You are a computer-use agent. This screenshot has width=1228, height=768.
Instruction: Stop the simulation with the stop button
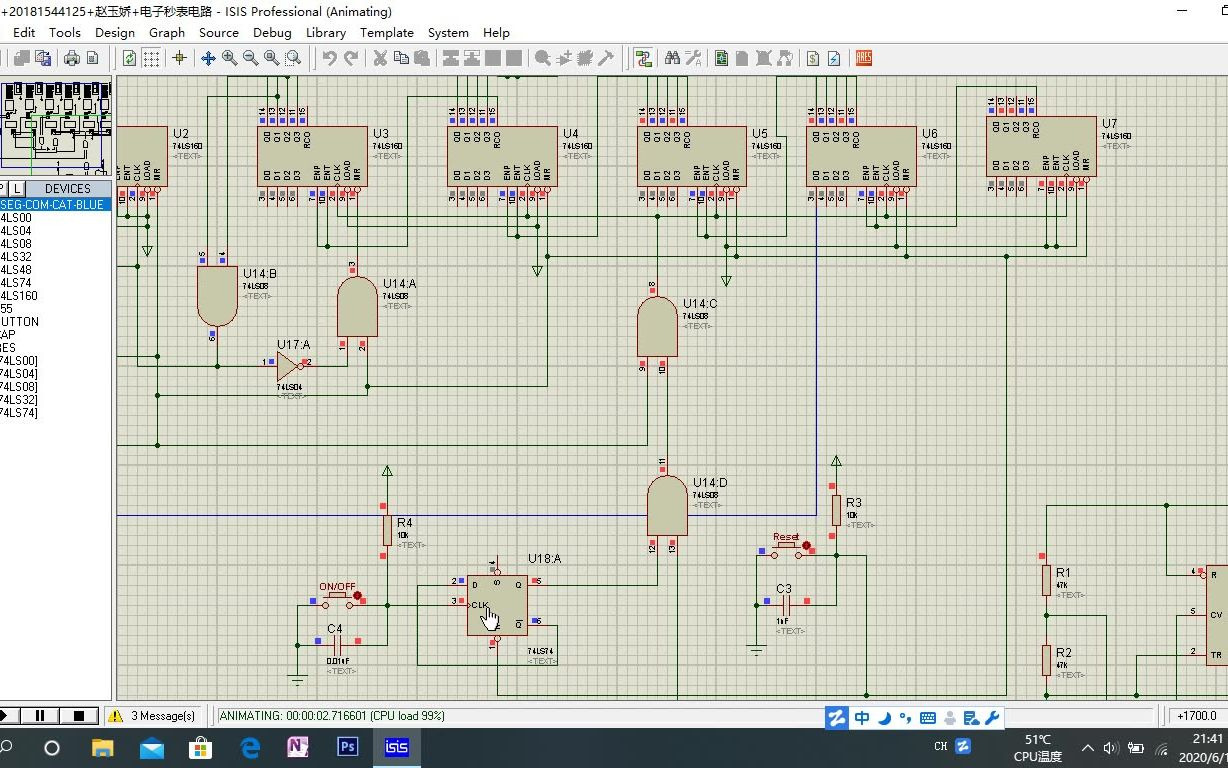pos(79,716)
